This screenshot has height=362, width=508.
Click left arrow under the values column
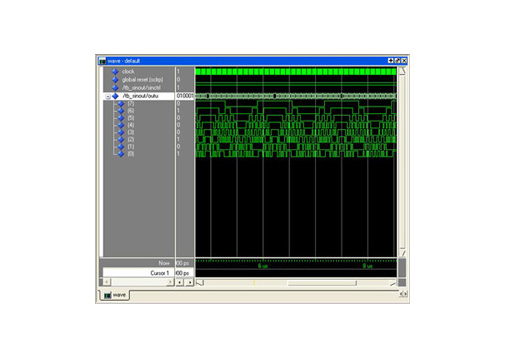coord(180,282)
